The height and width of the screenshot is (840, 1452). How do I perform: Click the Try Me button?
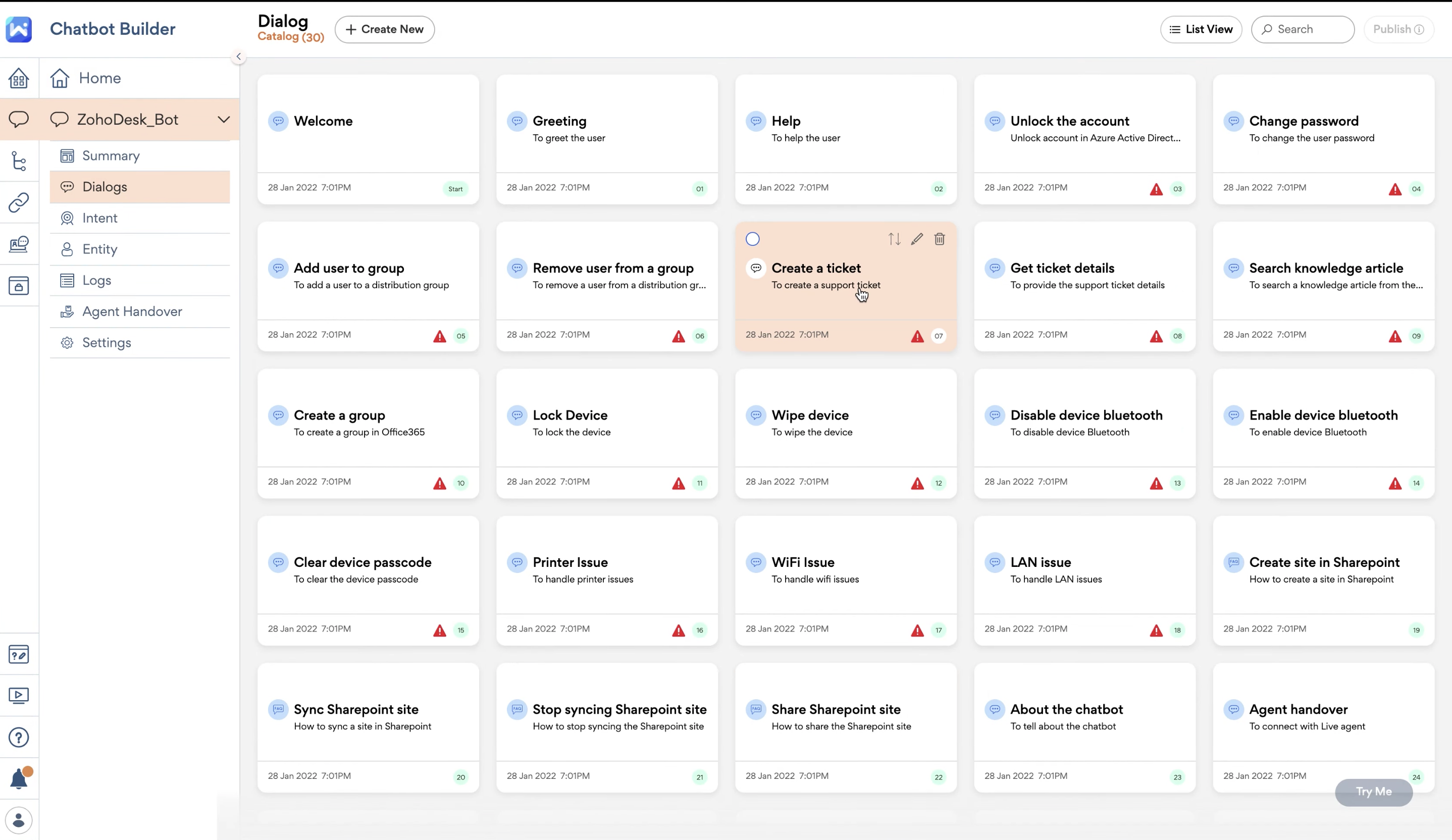1373,792
